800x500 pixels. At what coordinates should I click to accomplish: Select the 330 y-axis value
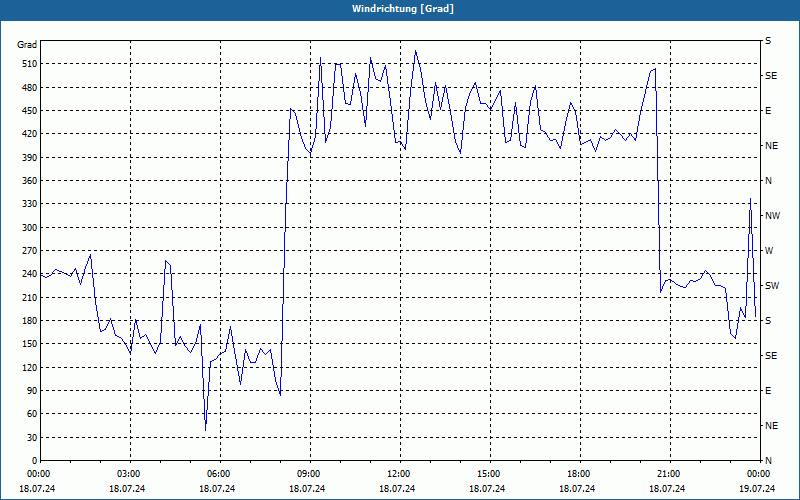coord(30,204)
